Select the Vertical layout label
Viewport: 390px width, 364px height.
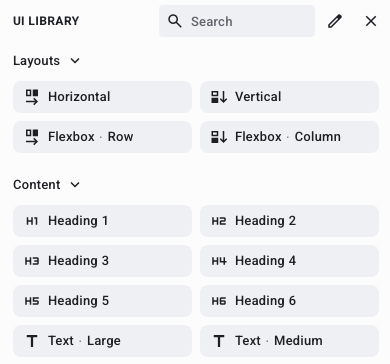point(258,97)
